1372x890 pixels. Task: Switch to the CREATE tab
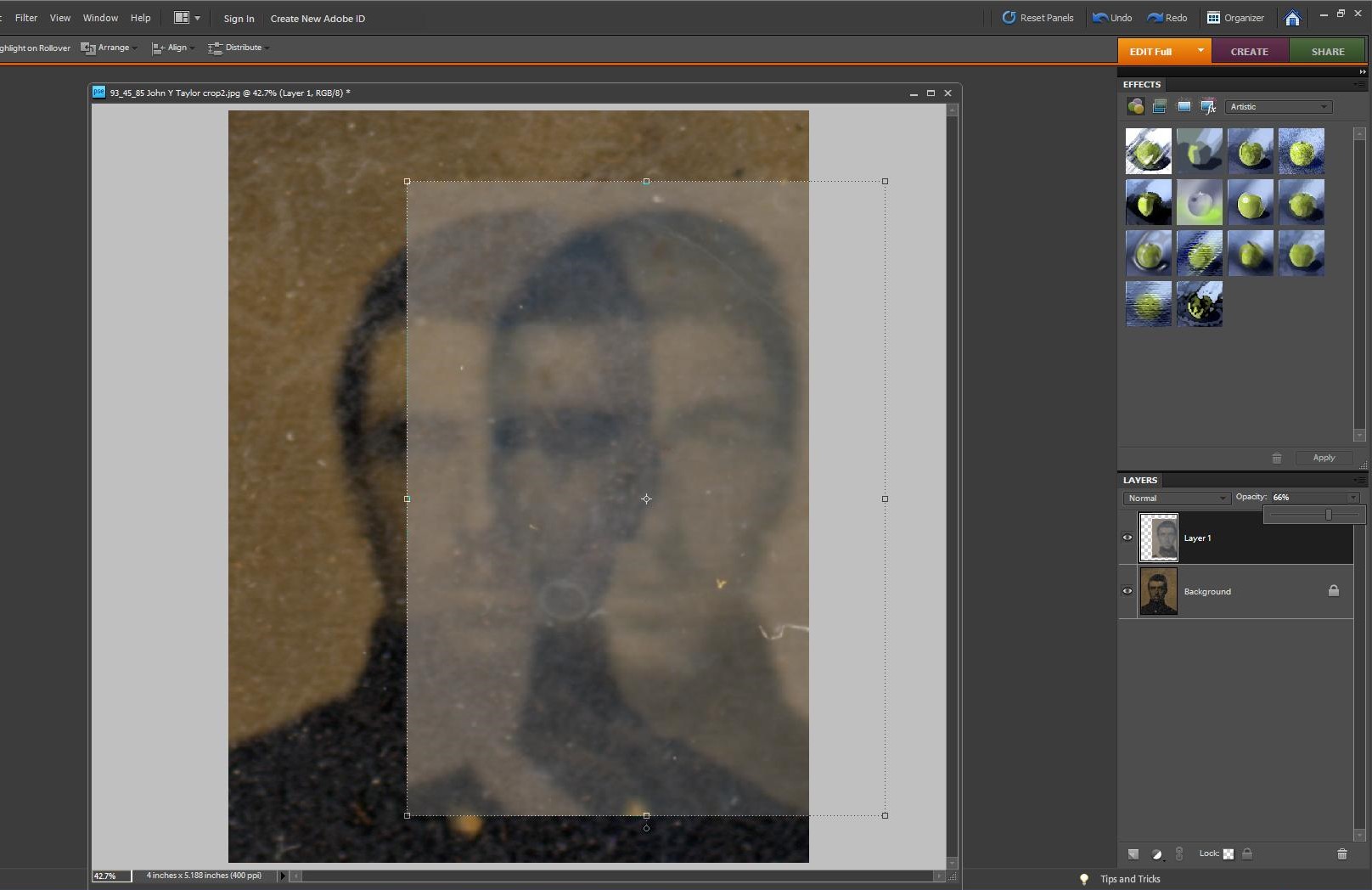(x=1249, y=52)
